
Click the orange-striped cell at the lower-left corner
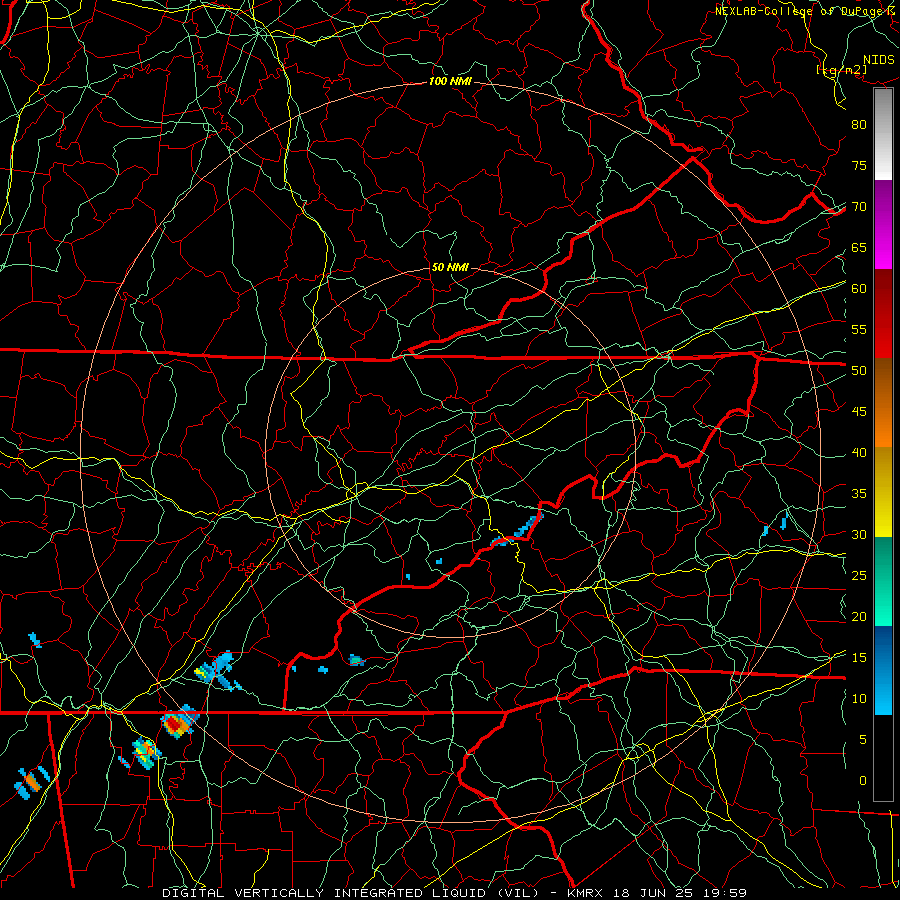pyautogui.click(x=31, y=782)
